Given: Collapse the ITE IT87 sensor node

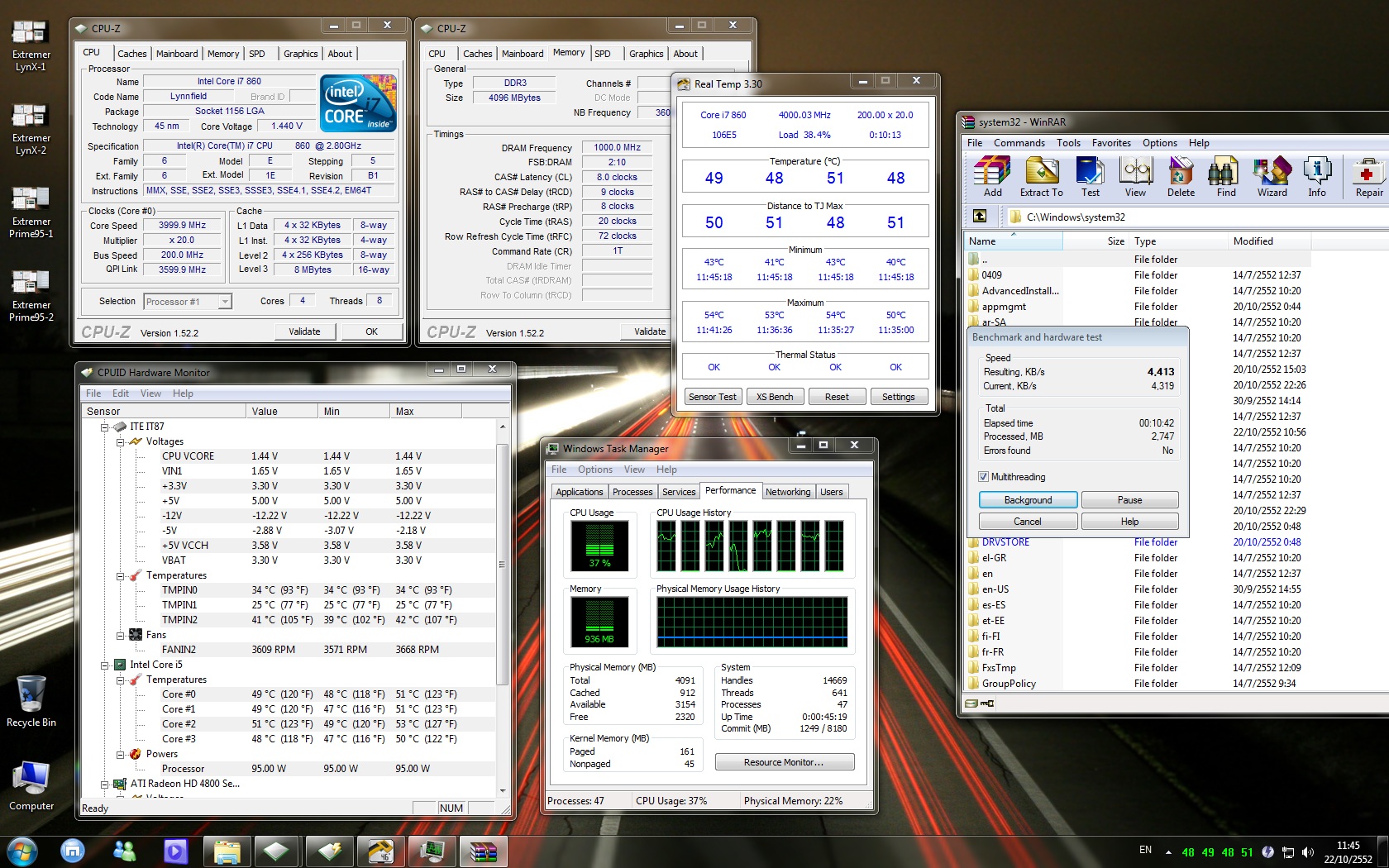Looking at the screenshot, I should click(x=105, y=427).
